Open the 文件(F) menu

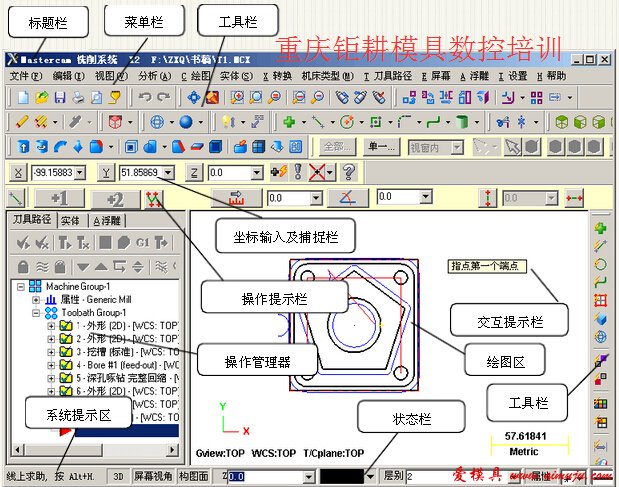point(25,76)
